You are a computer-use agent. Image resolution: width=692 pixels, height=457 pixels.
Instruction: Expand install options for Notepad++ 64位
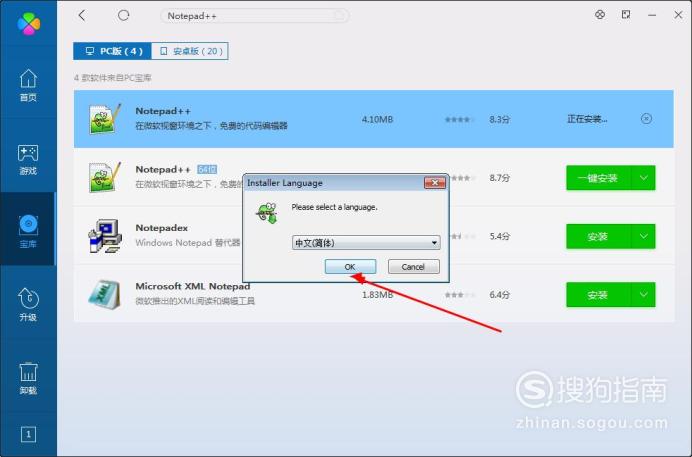tap(643, 178)
